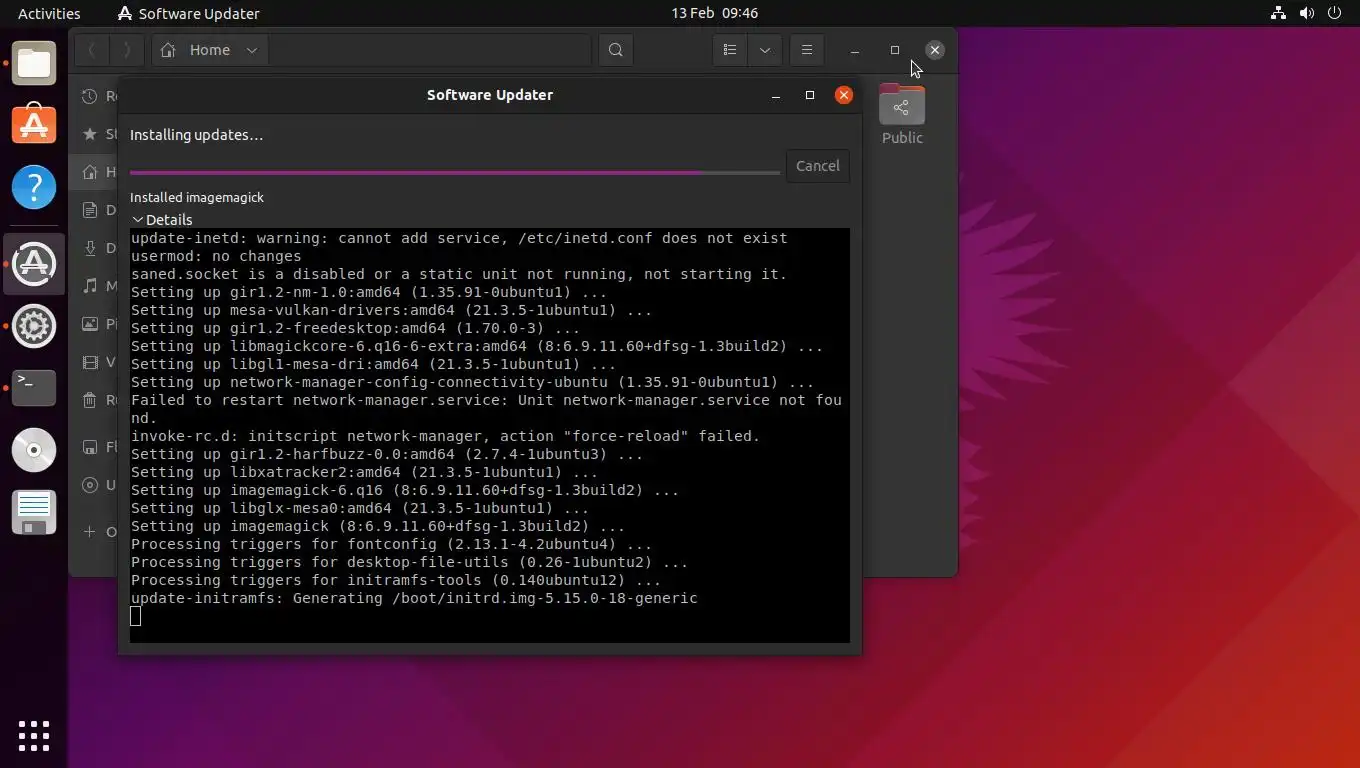Screen dimensions: 1360x768
Task: Open the clock and calendar menu
Action: 714,13
